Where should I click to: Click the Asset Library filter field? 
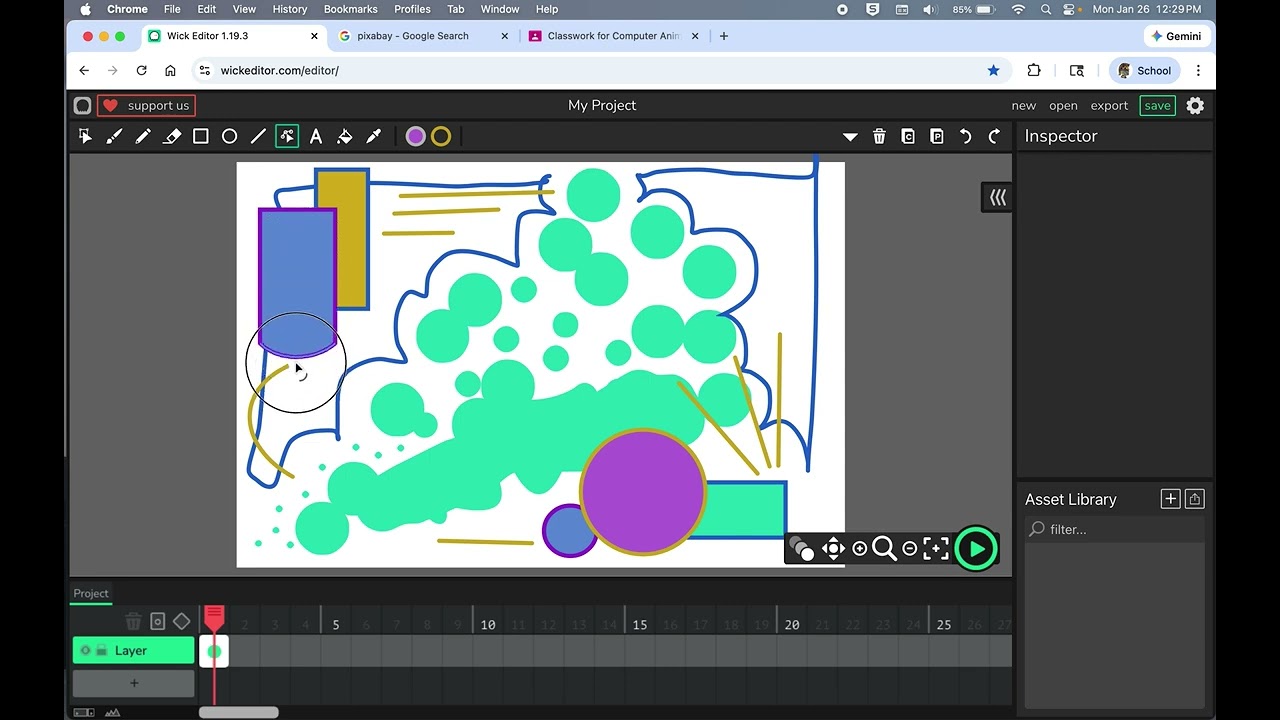click(1115, 529)
